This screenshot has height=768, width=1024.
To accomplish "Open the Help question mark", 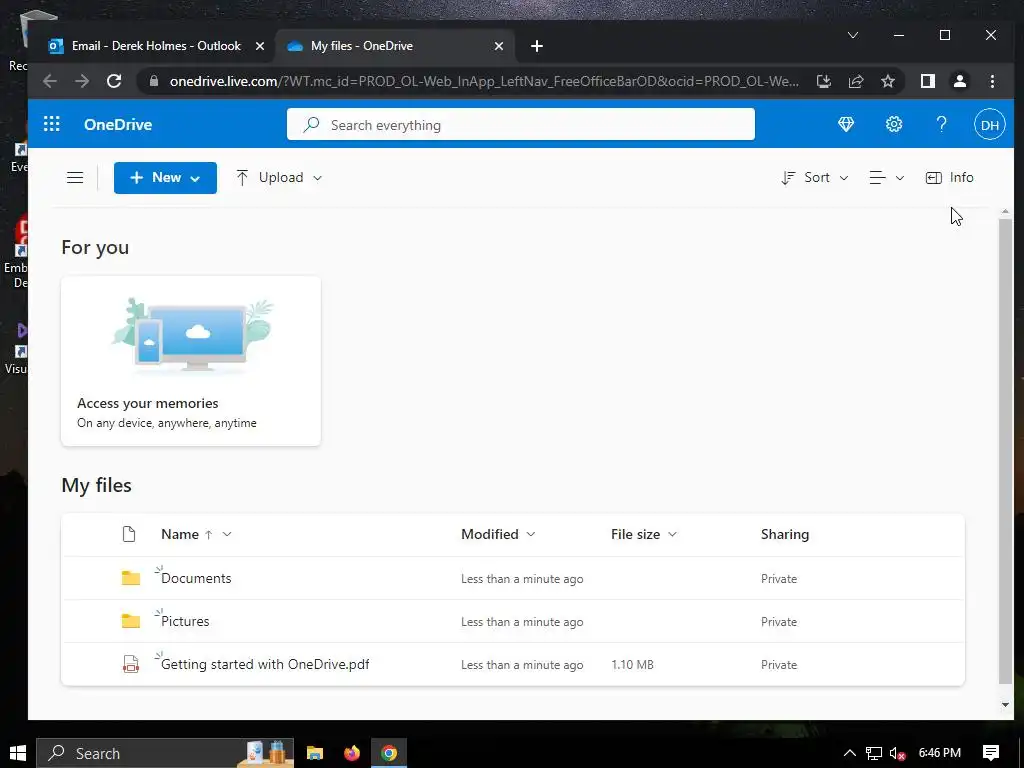I will click(x=941, y=124).
